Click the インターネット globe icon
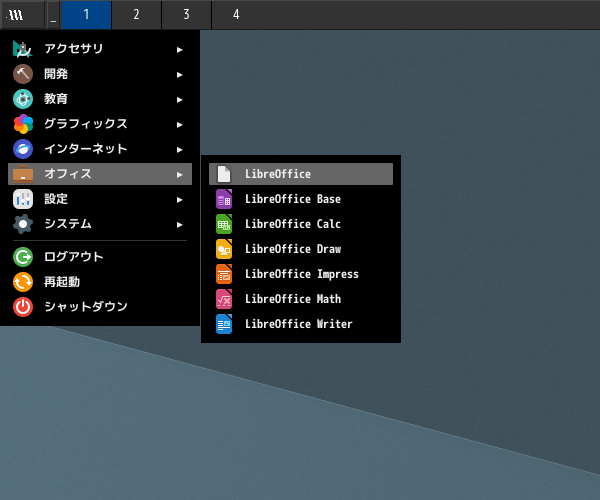Screen dimensions: 600x500 click(23, 149)
